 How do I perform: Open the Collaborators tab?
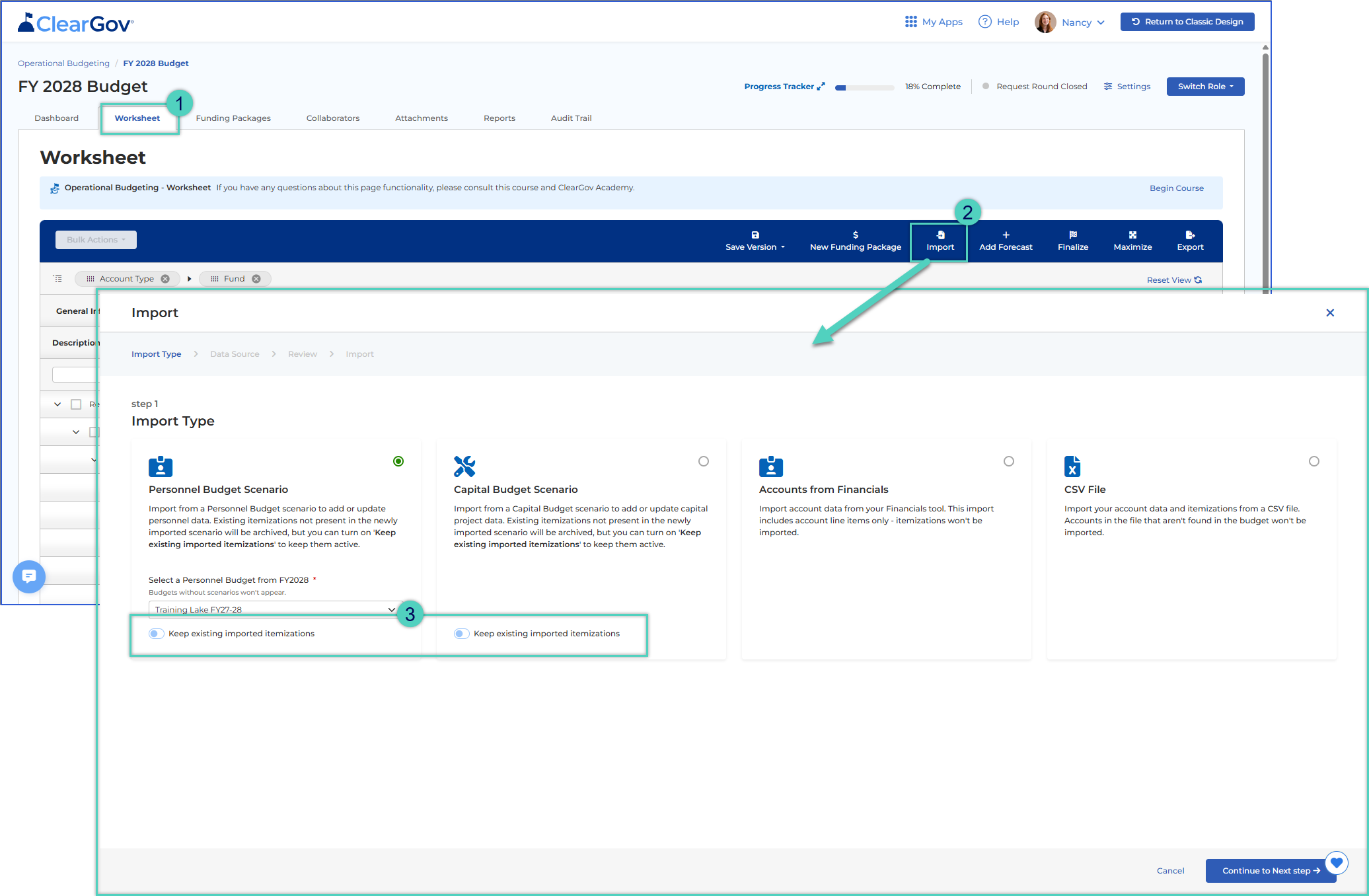[x=333, y=118]
